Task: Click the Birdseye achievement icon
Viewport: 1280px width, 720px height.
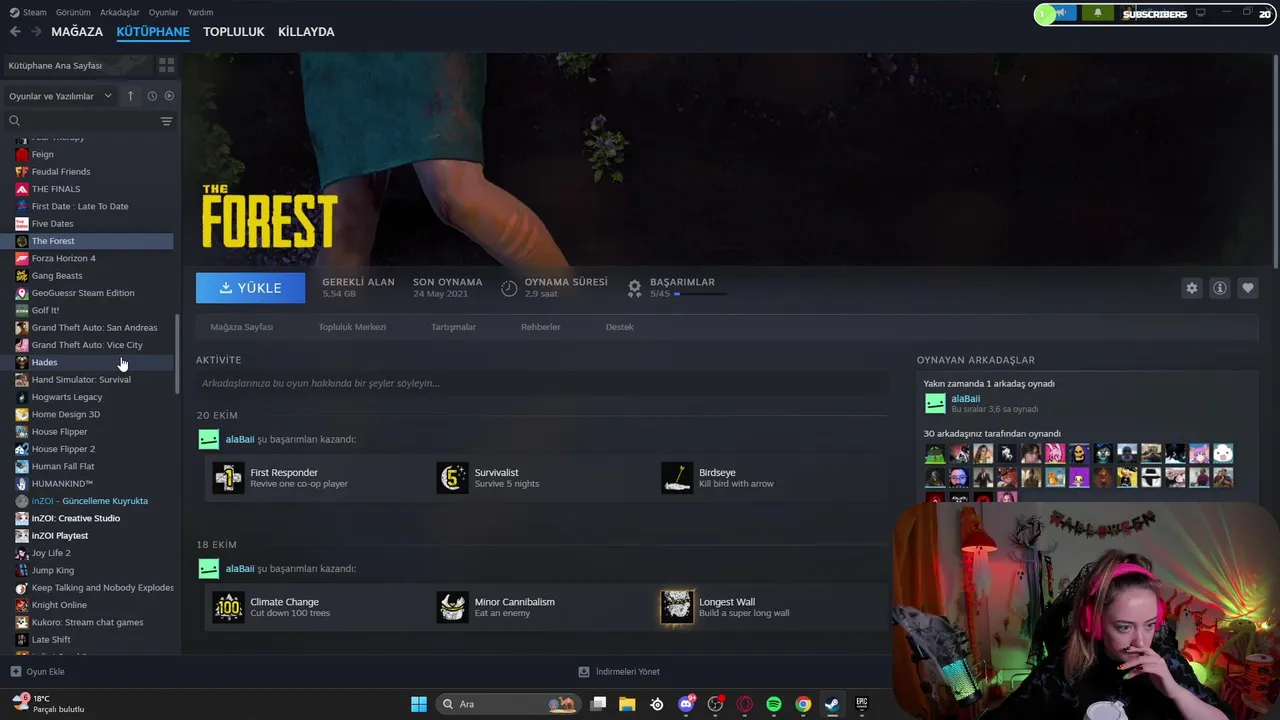Action: pos(677,478)
